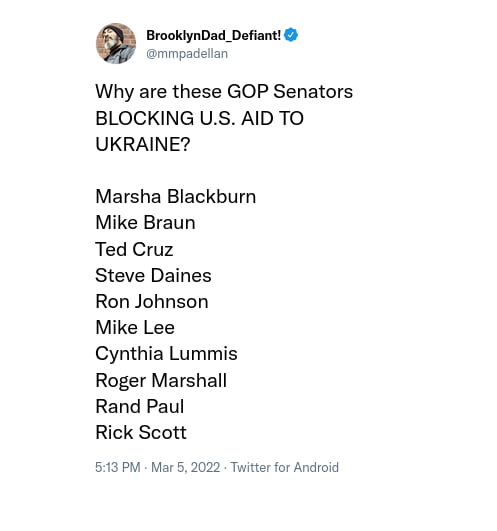
Task: Click the name Mike Lee
Action: click(x=135, y=327)
